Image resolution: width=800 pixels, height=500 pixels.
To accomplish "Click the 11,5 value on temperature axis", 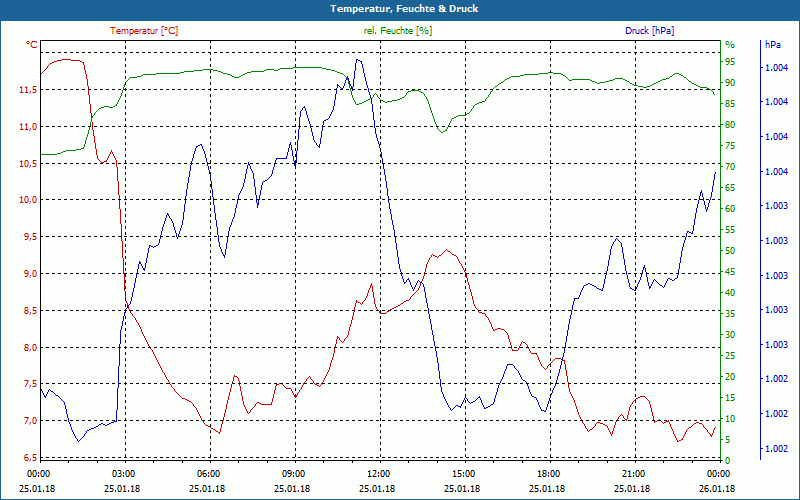I will coord(28,90).
